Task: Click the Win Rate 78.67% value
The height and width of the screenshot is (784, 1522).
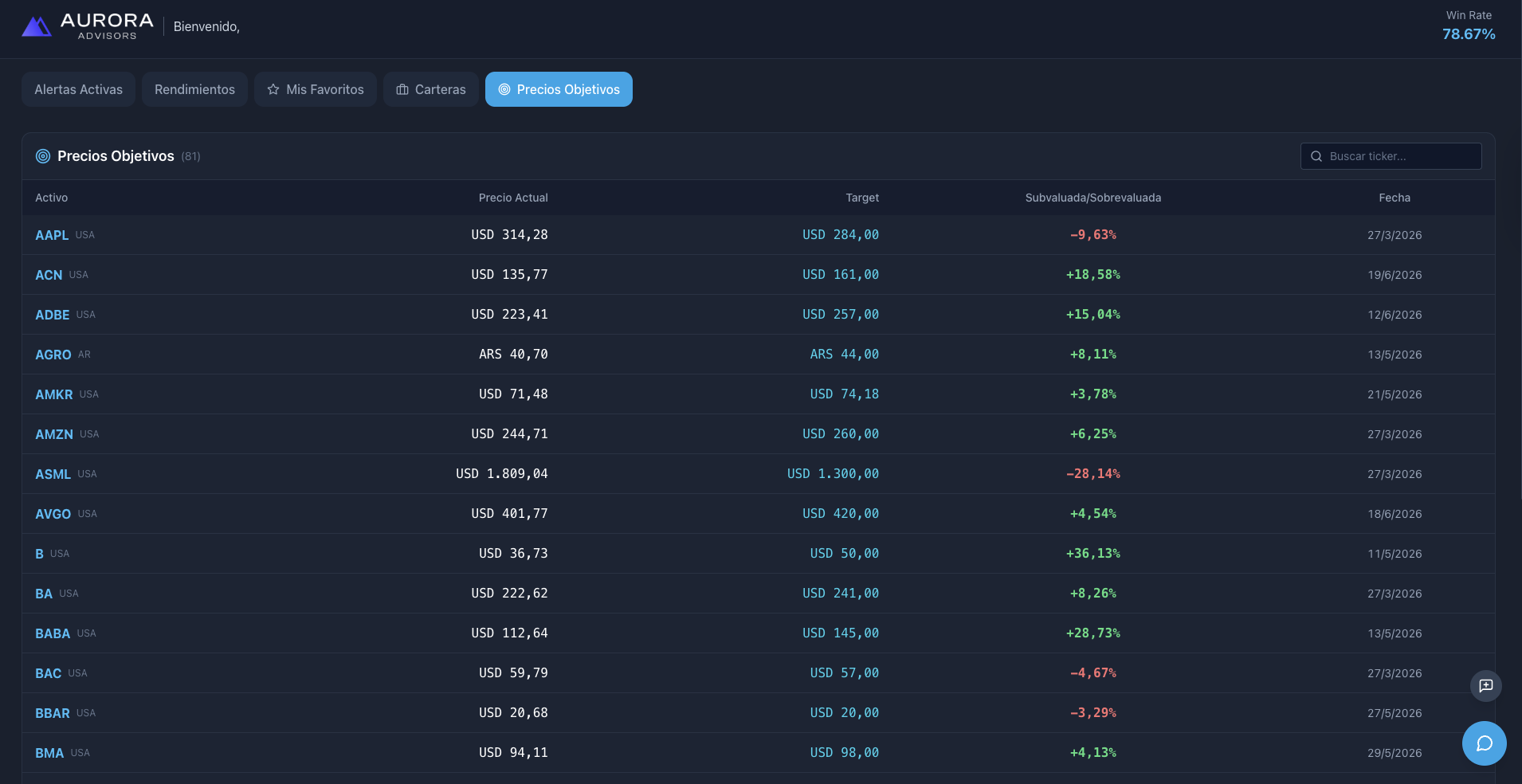Action: pyautogui.click(x=1469, y=34)
